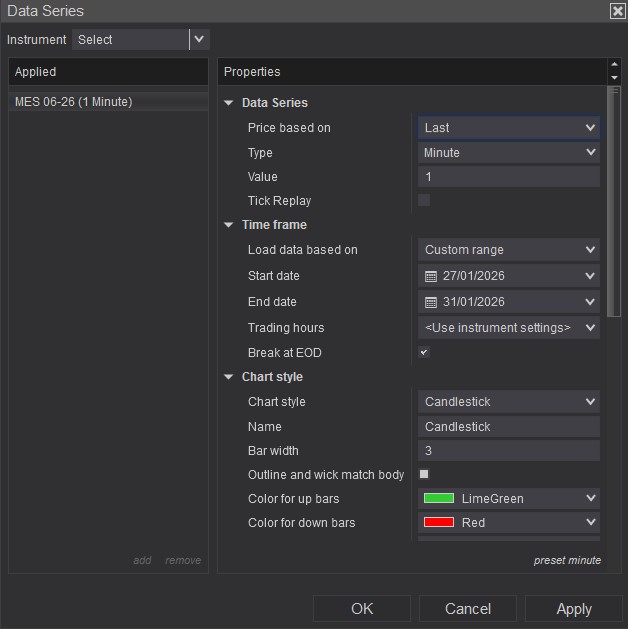This screenshot has height=629, width=628.
Task: Expand the Load data based on dropdown
Action: click(508, 250)
